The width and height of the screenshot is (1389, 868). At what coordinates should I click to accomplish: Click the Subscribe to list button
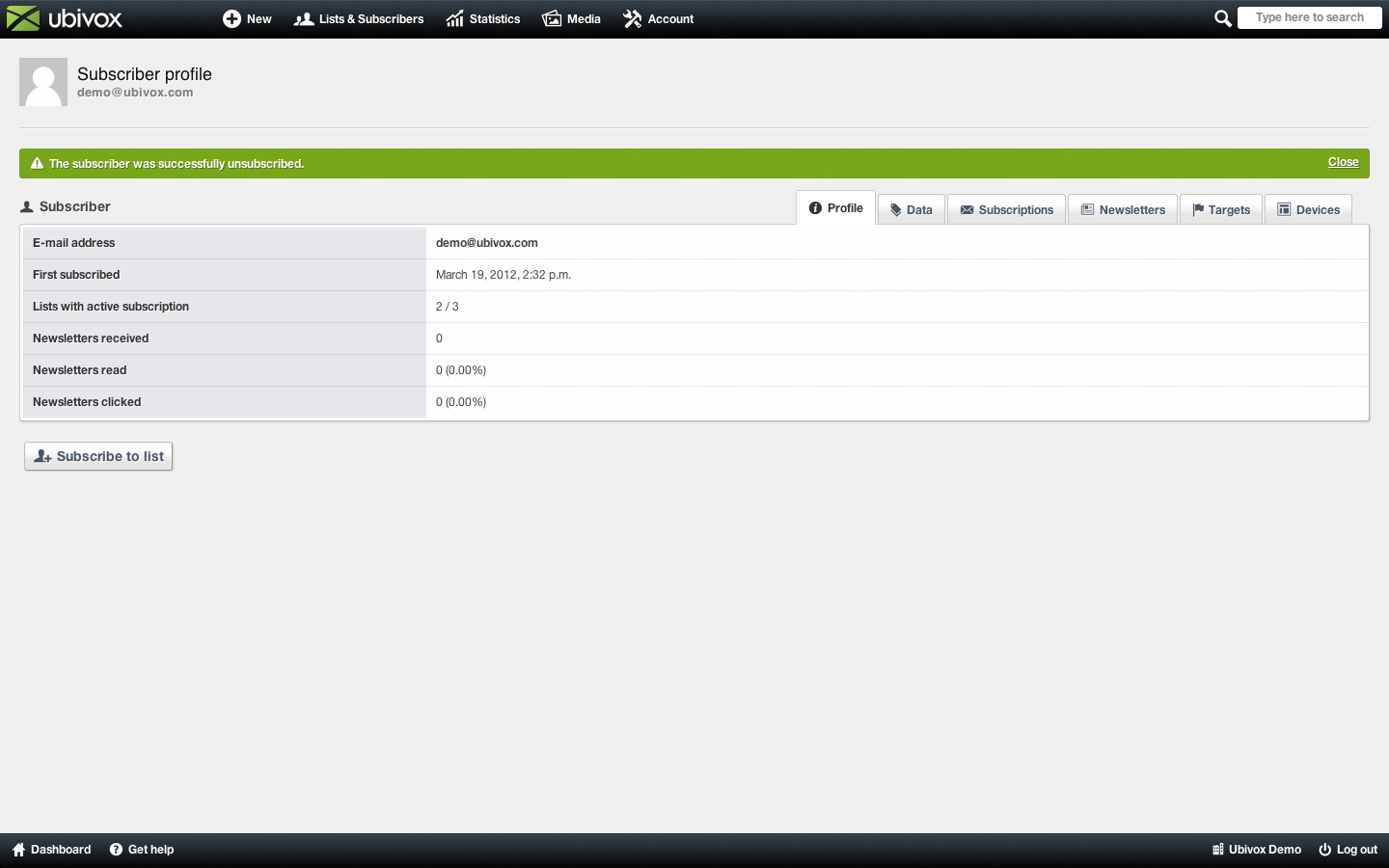point(98,456)
